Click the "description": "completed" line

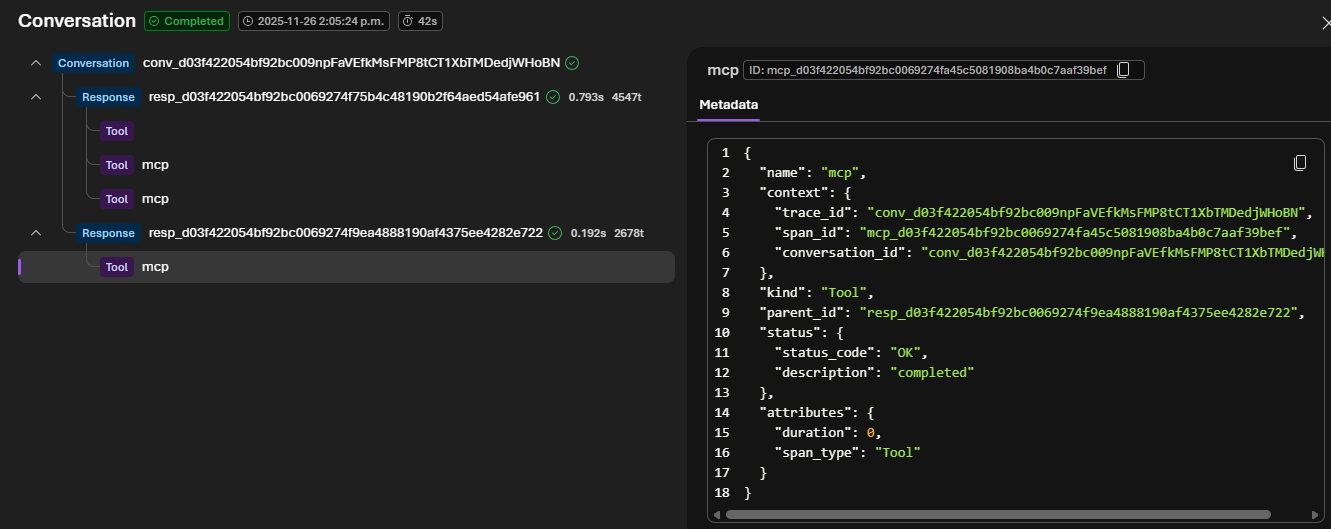[x=874, y=372]
